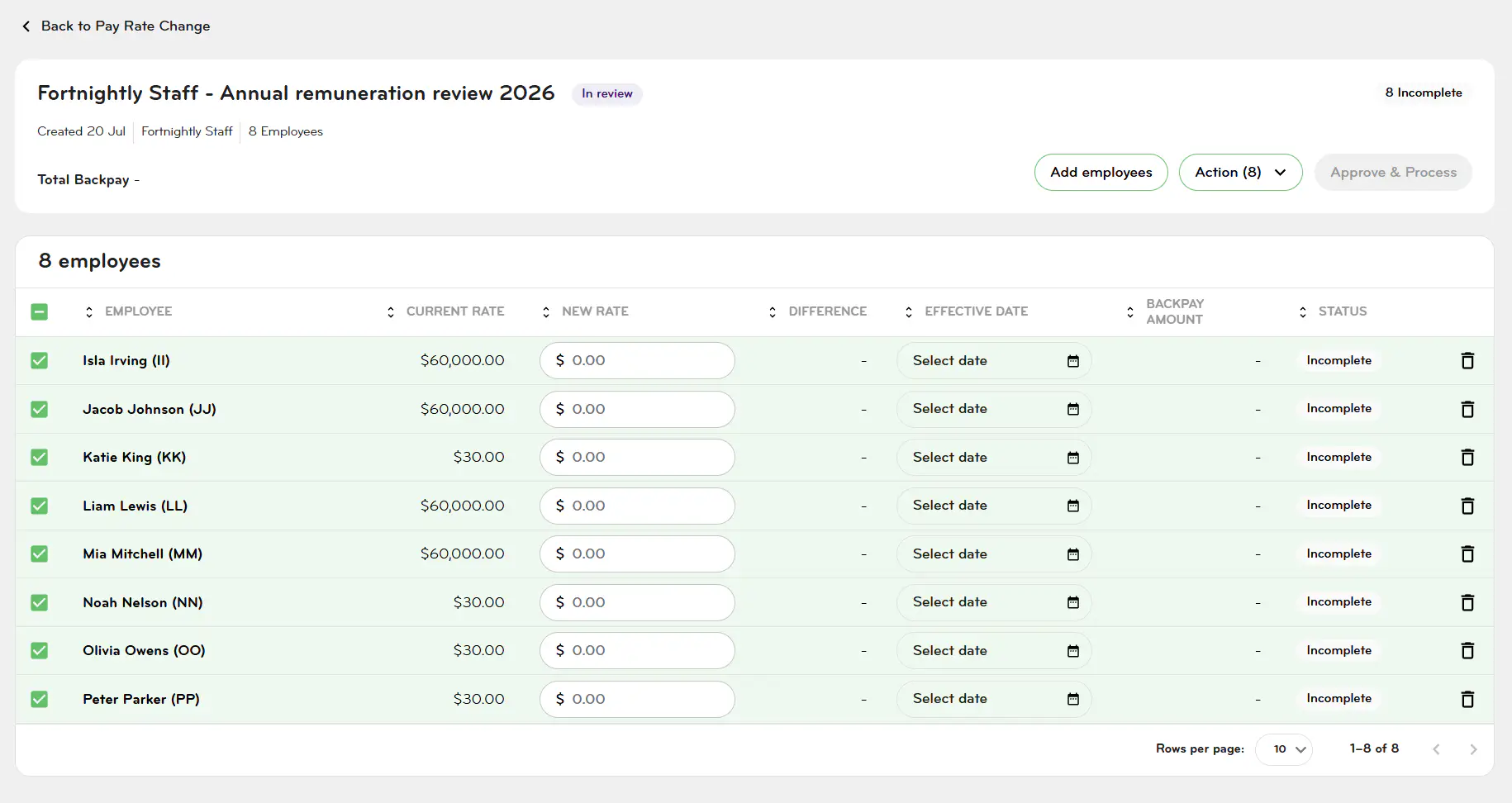Select date for Liam Lewis
Viewport: 1512px width, 803px height.
(x=994, y=506)
